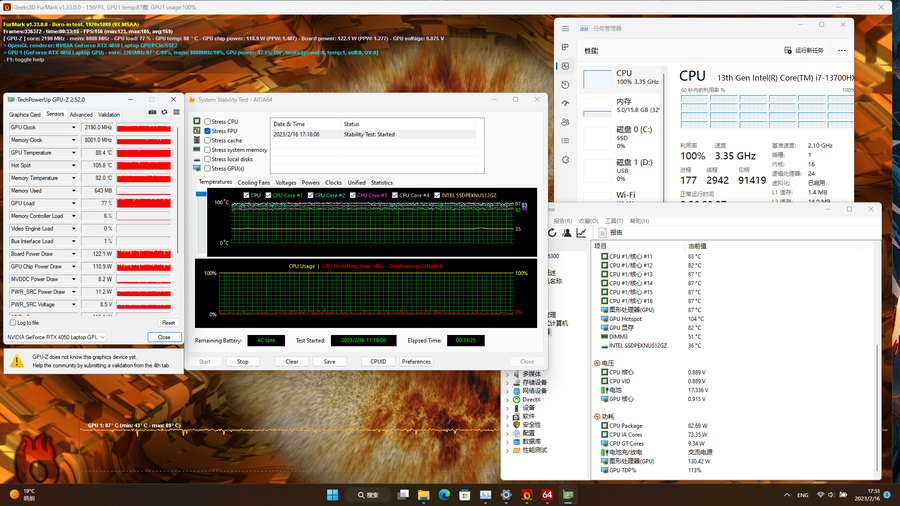Toggle CPU Core #1 graph checkbox
The height and width of the screenshot is (506, 900).
[268, 195]
